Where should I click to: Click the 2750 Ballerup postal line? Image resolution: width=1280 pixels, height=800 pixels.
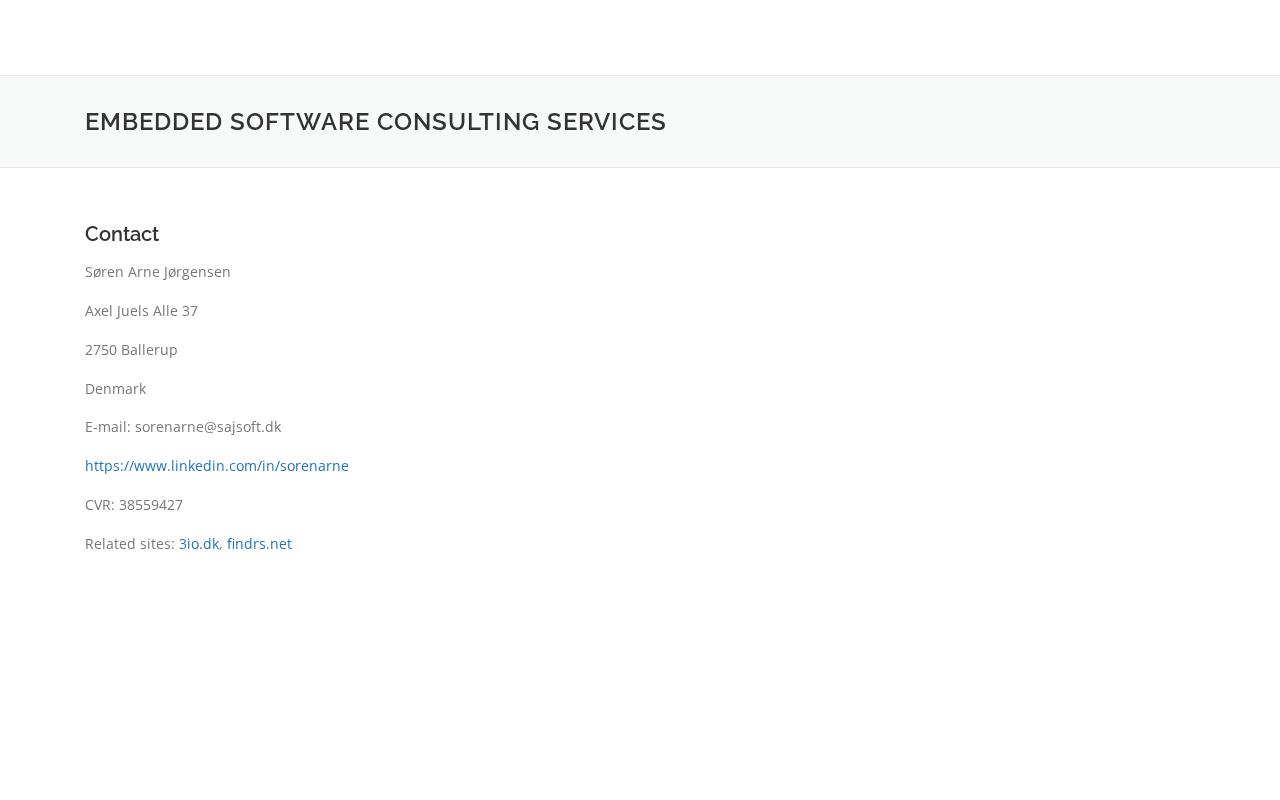point(131,350)
